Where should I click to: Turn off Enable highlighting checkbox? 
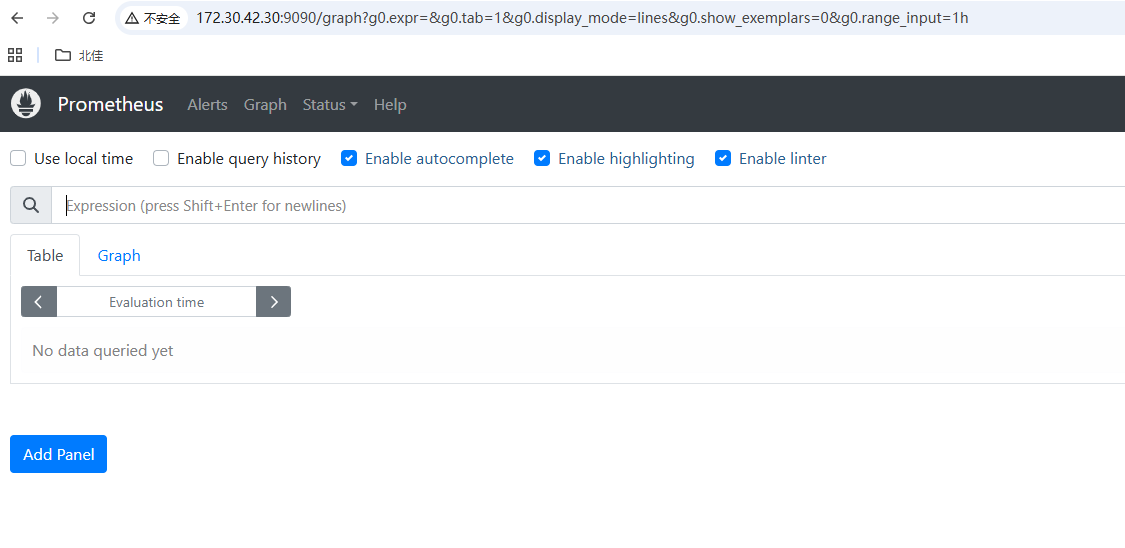click(x=542, y=158)
